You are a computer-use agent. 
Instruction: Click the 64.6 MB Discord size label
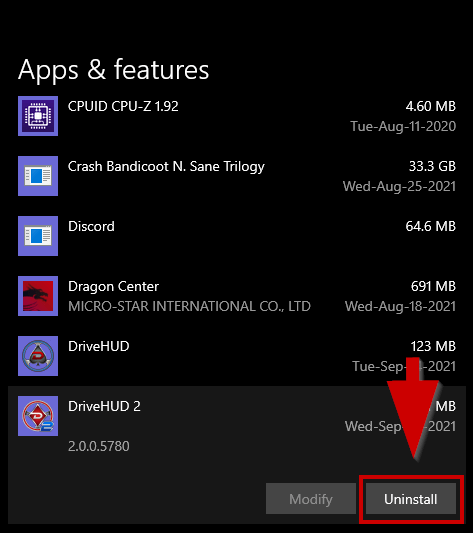pos(430,226)
